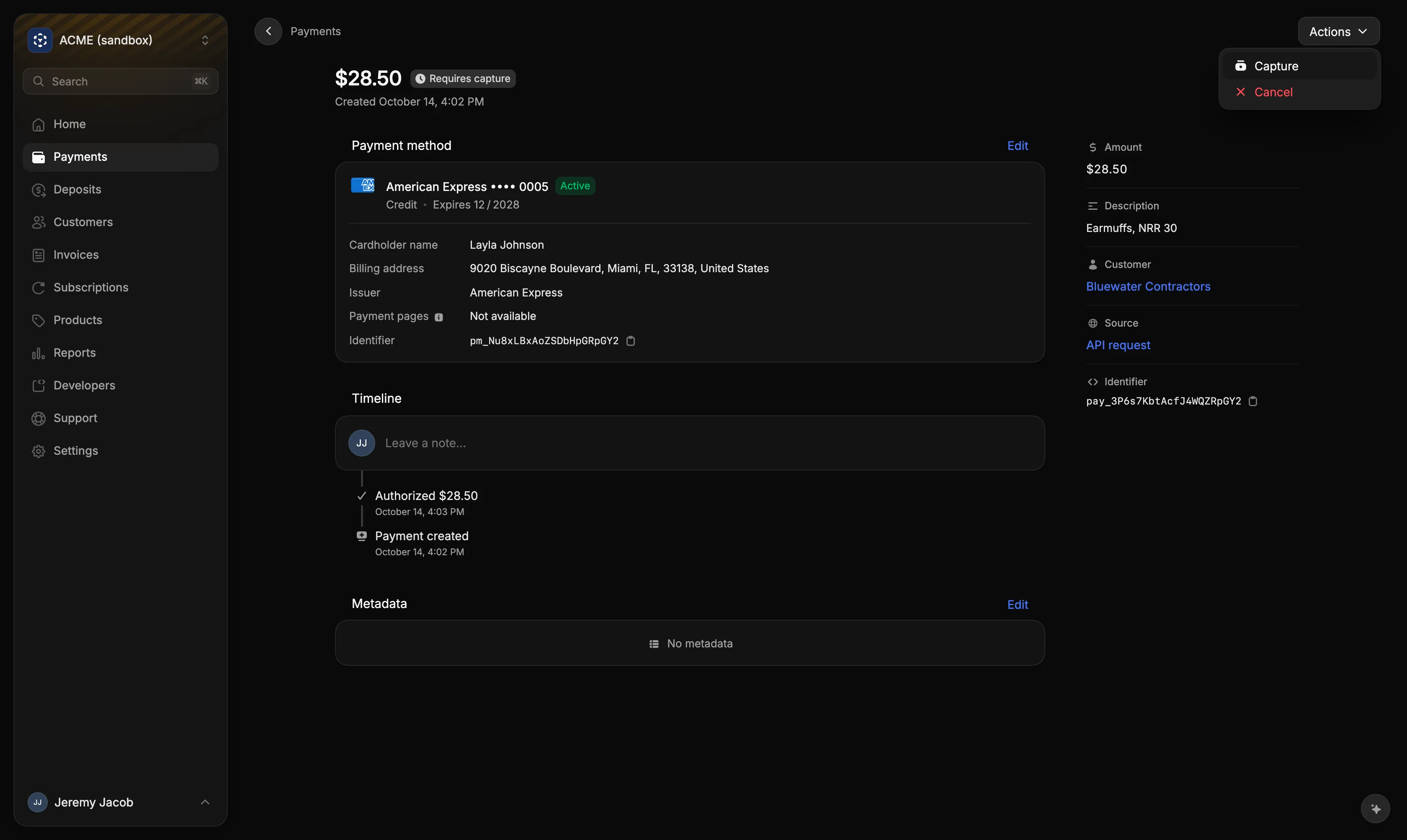Open the Actions dropdown
This screenshot has height=840, width=1407.
click(1338, 32)
